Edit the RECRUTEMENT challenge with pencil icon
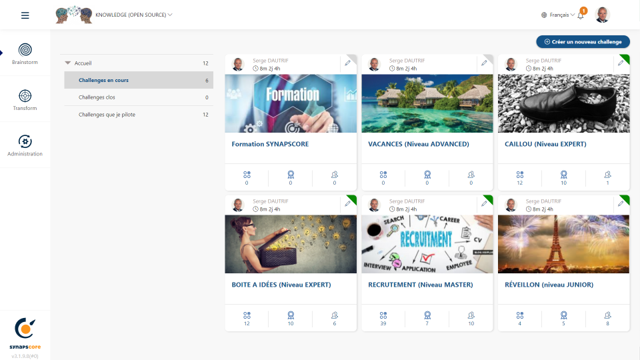The width and height of the screenshot is (640, 360). tap(484, 204)
